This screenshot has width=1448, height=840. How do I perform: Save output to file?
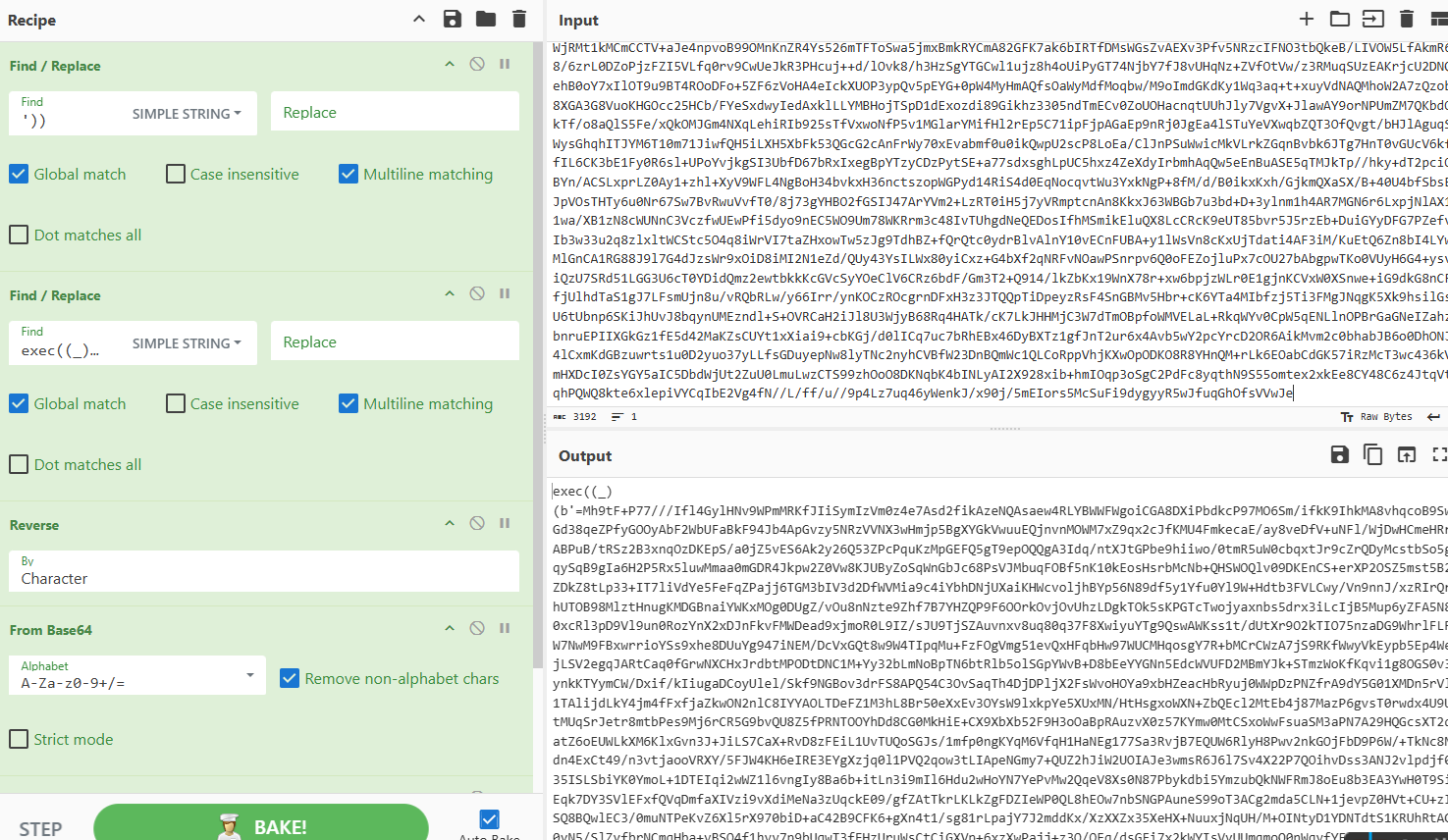(1339, 454)
